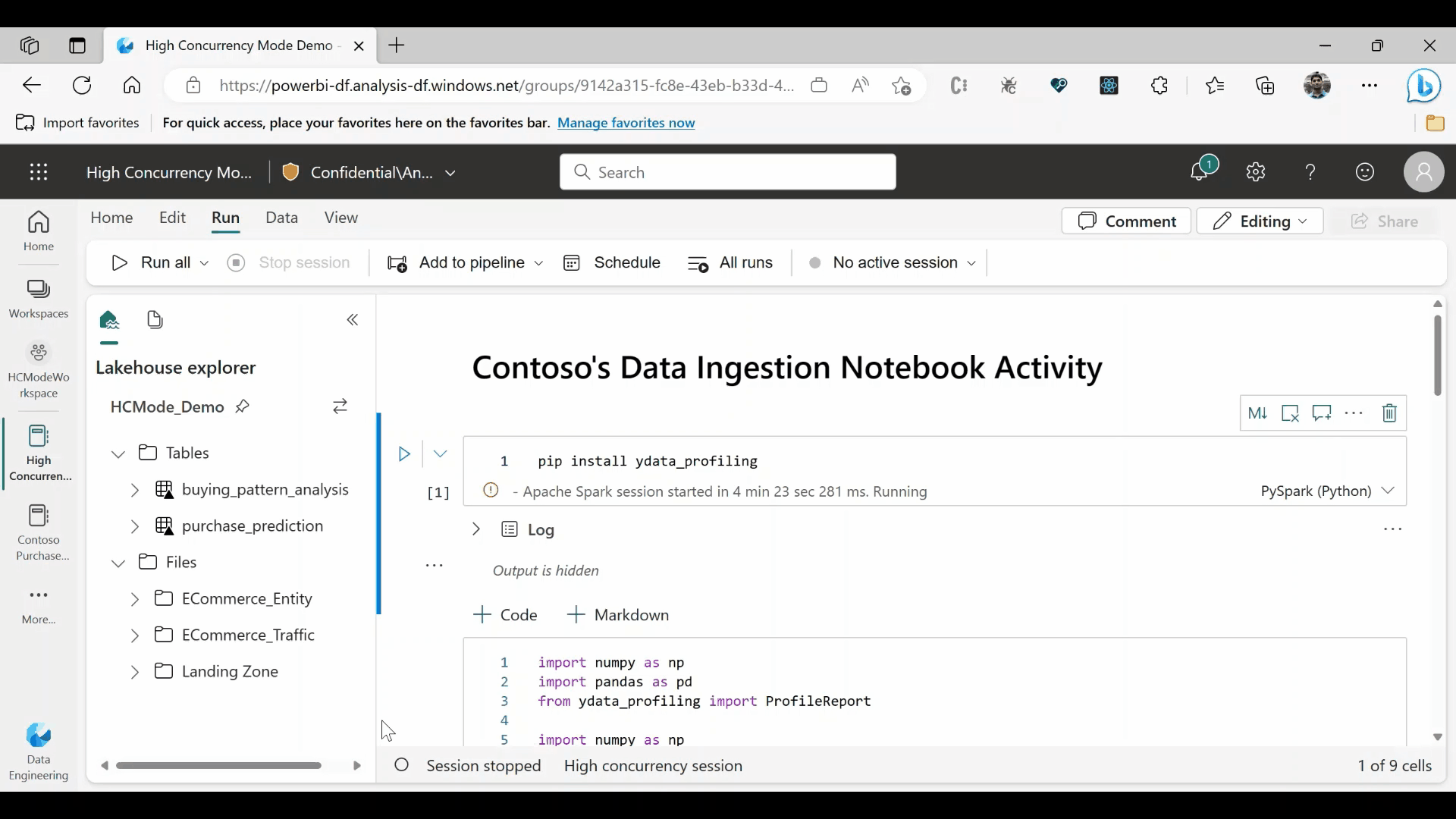
Task: Add a new Markdown cell
Action: tap(618, 615)
